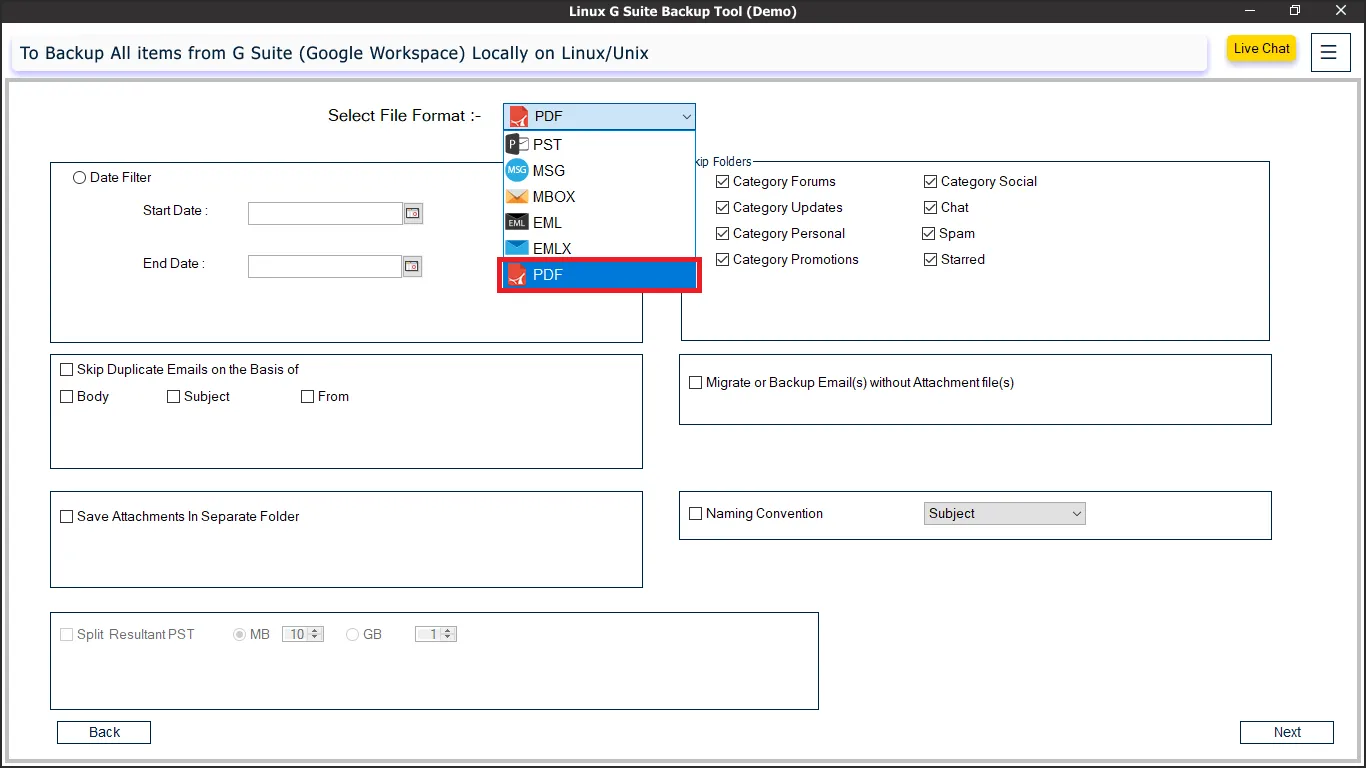Open the Start Date calendar picker
This screenshot has width=1366, height=768.
[x=412, y=213]
